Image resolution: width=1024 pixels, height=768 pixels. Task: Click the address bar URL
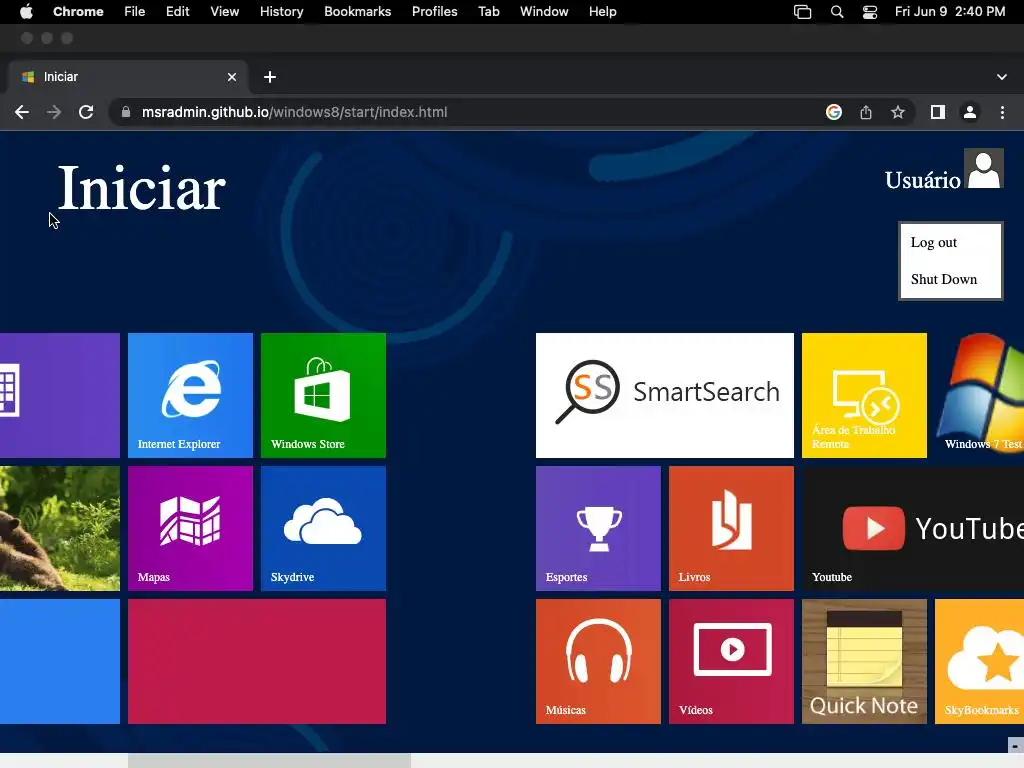(x=295, y=112)
